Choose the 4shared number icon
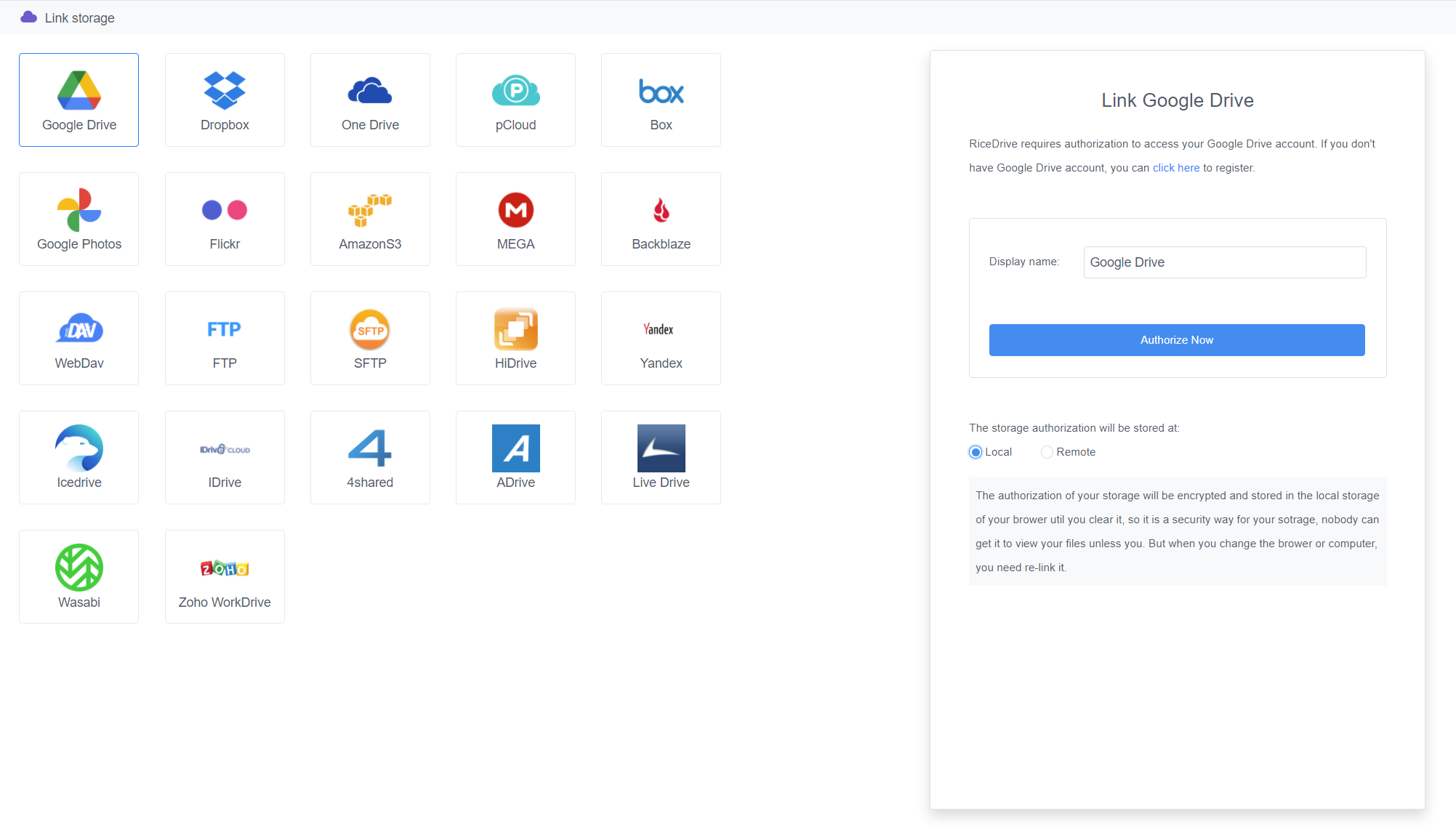 [x=370, y=448]
